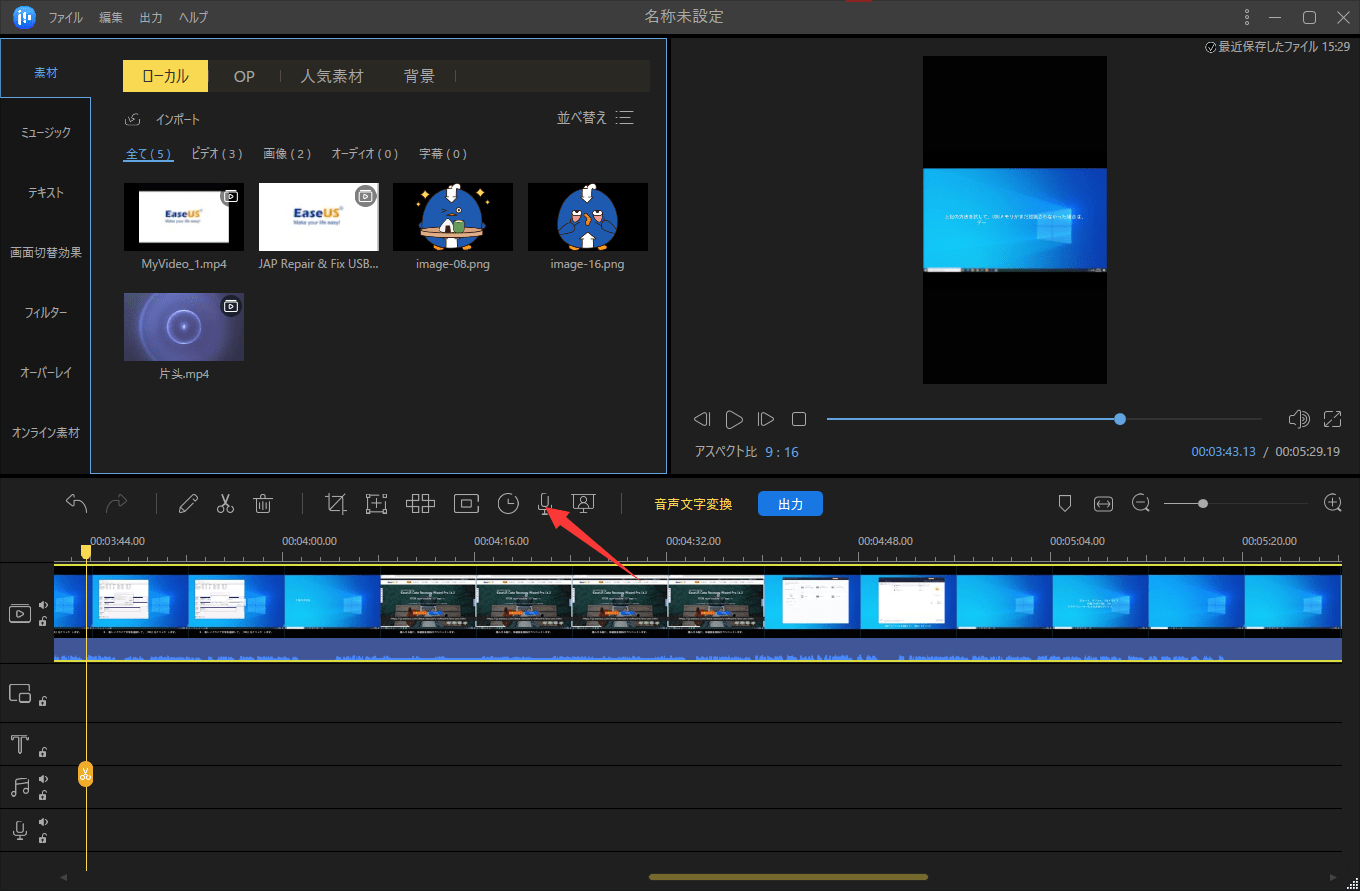Click the undo arrow
The height and width of the screenshot is (891, 1360).
point(77,503)
